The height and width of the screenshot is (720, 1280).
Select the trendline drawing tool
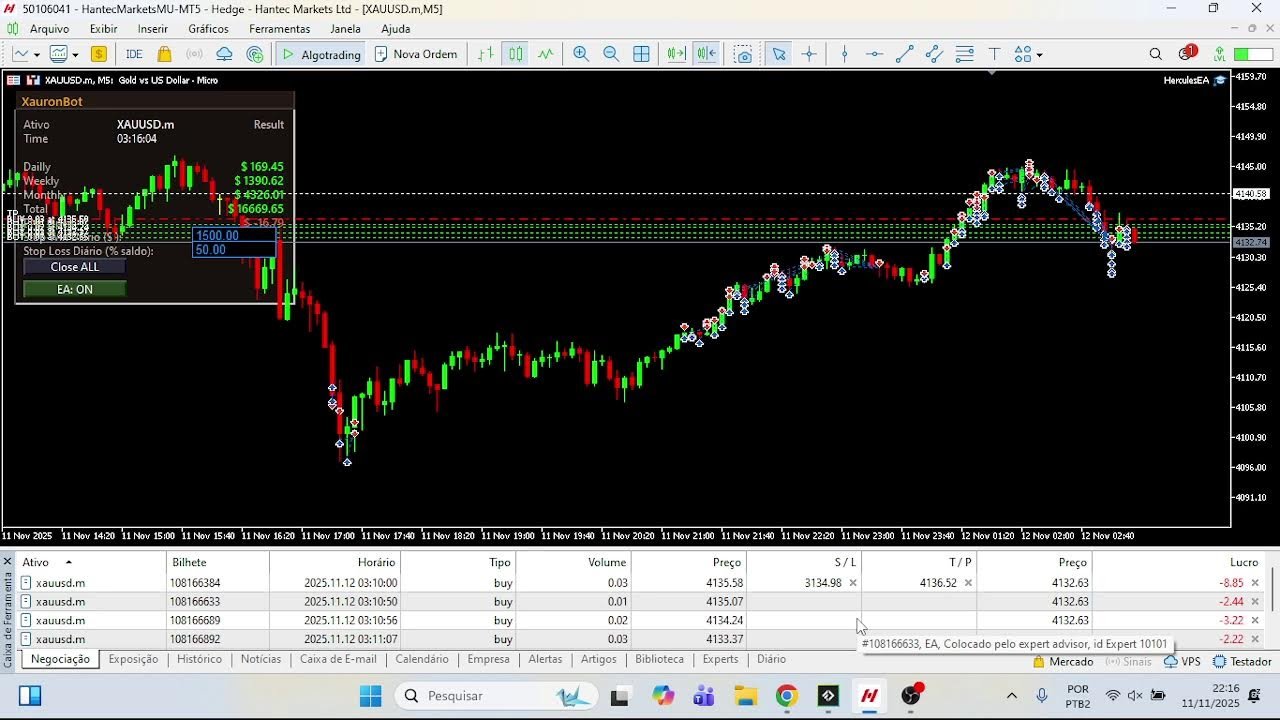(905, 54)
